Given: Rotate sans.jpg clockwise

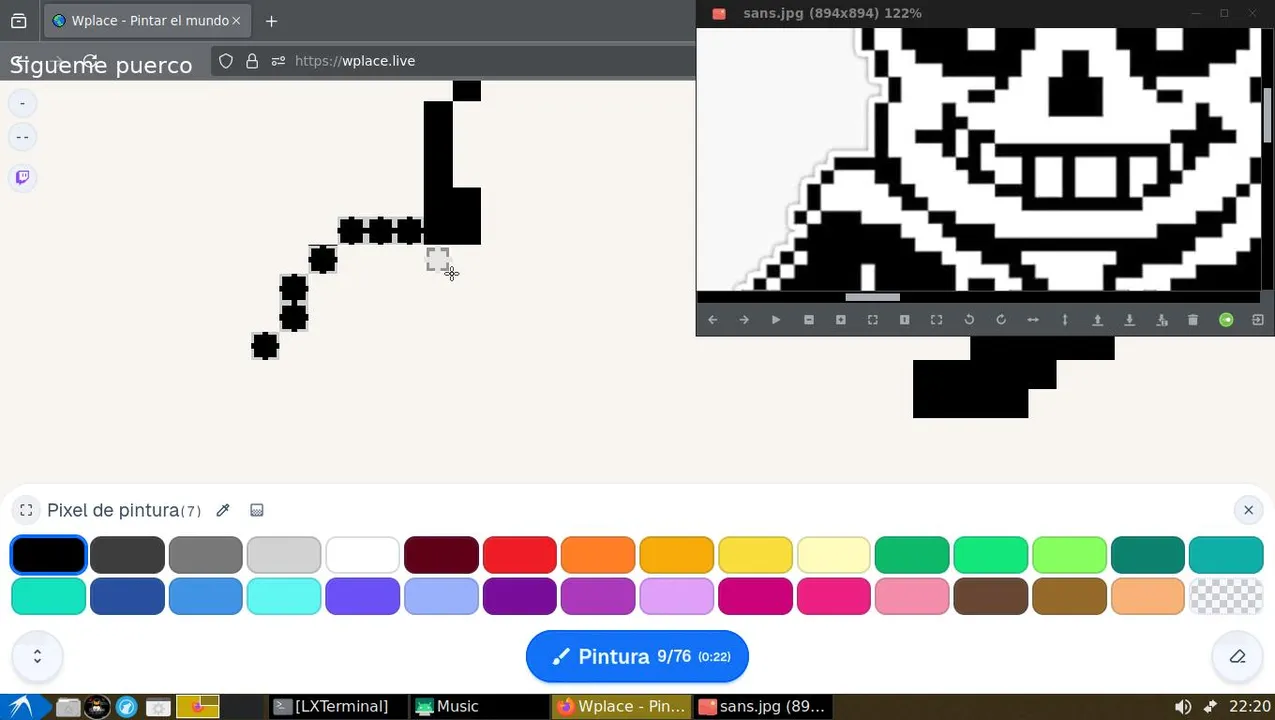Looking at the screenshot, I should coord(1001,320).
